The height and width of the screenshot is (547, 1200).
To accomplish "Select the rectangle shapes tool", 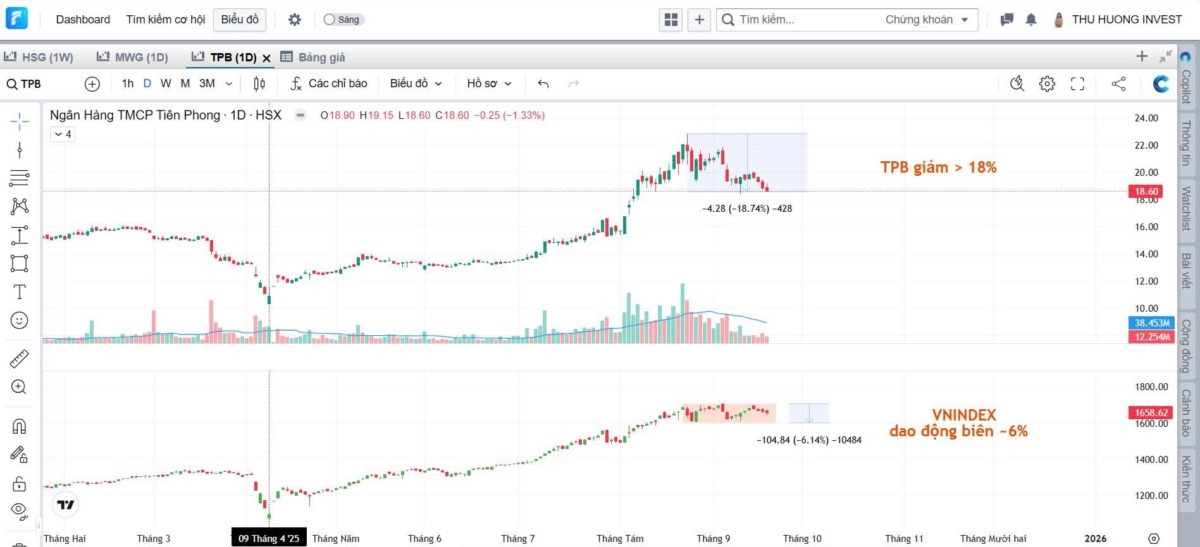I will (x=19, y=263).
